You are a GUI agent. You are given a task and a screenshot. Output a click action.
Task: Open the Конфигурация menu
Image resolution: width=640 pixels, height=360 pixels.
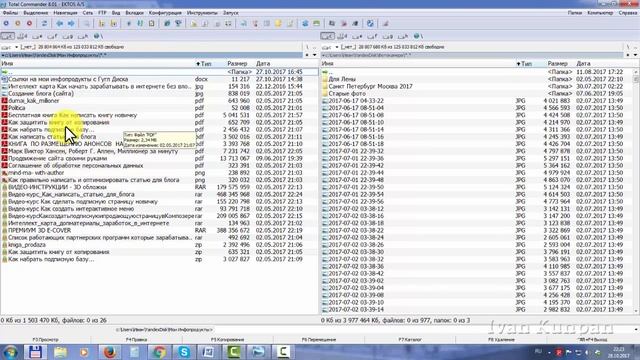165,13
